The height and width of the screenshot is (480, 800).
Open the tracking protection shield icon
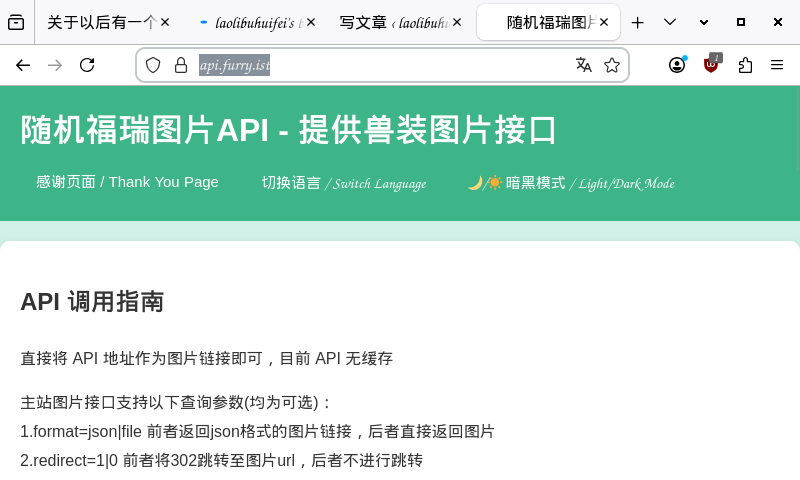(x=153, y=65)
